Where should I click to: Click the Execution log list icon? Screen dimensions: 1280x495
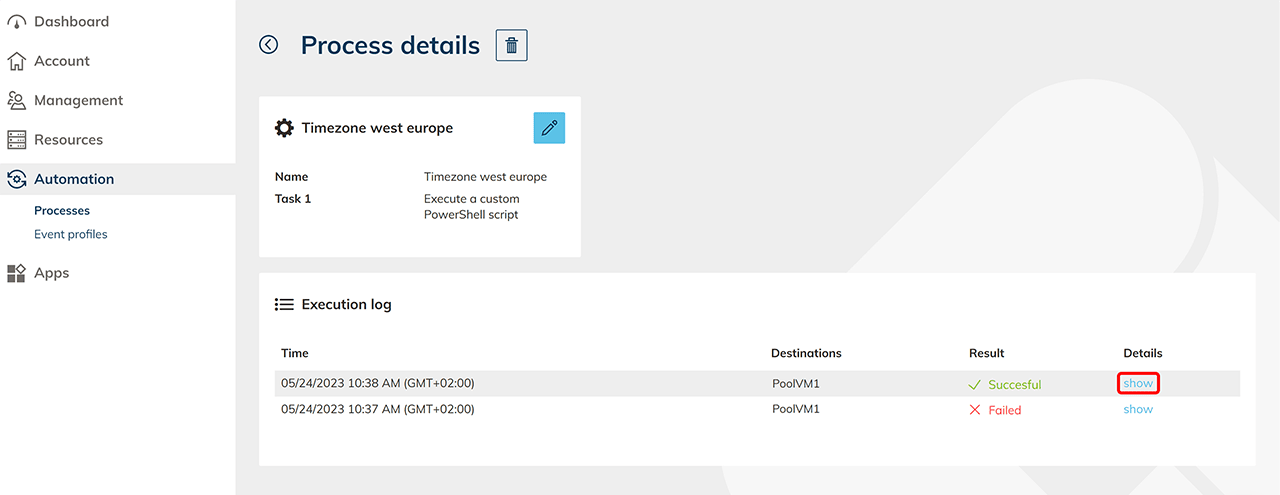(284, 304)
